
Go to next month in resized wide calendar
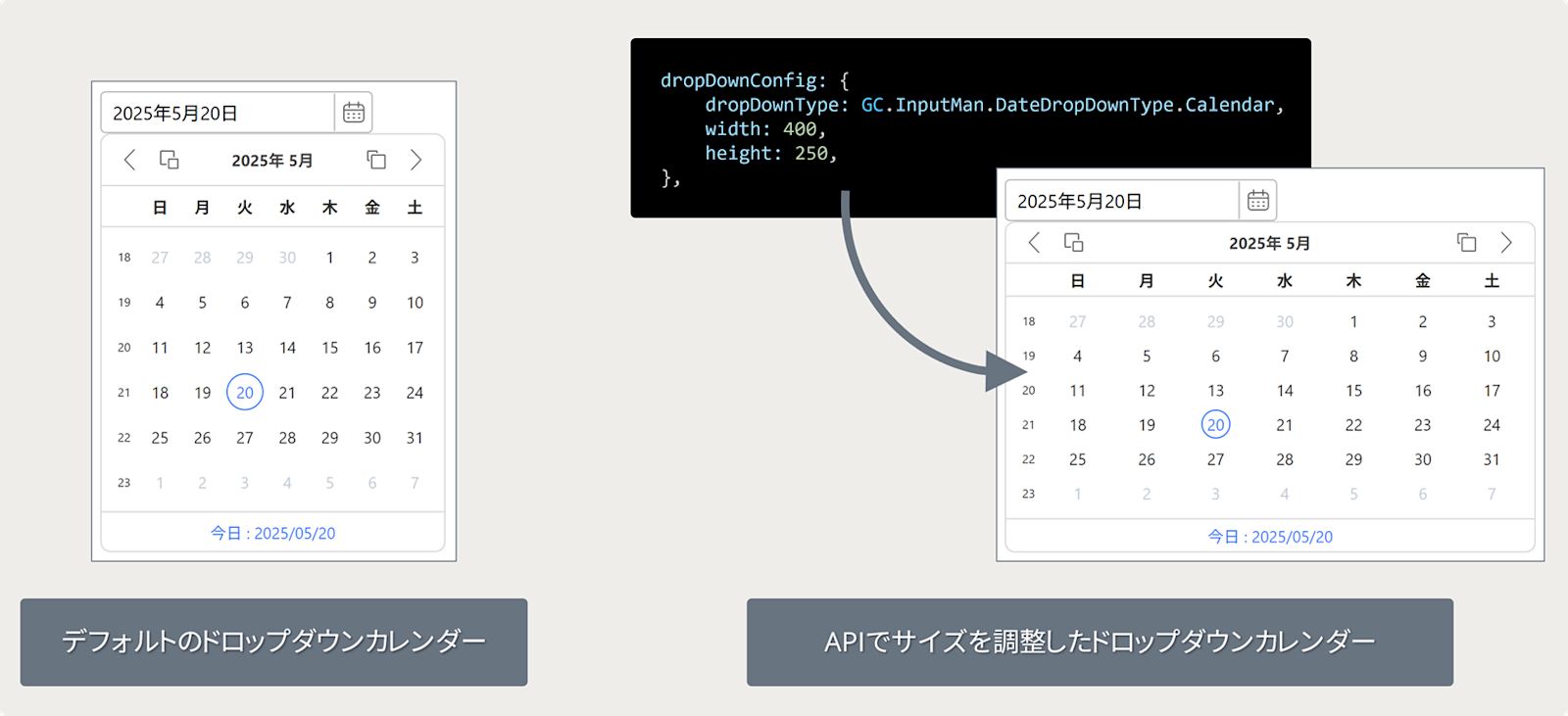1507,242
